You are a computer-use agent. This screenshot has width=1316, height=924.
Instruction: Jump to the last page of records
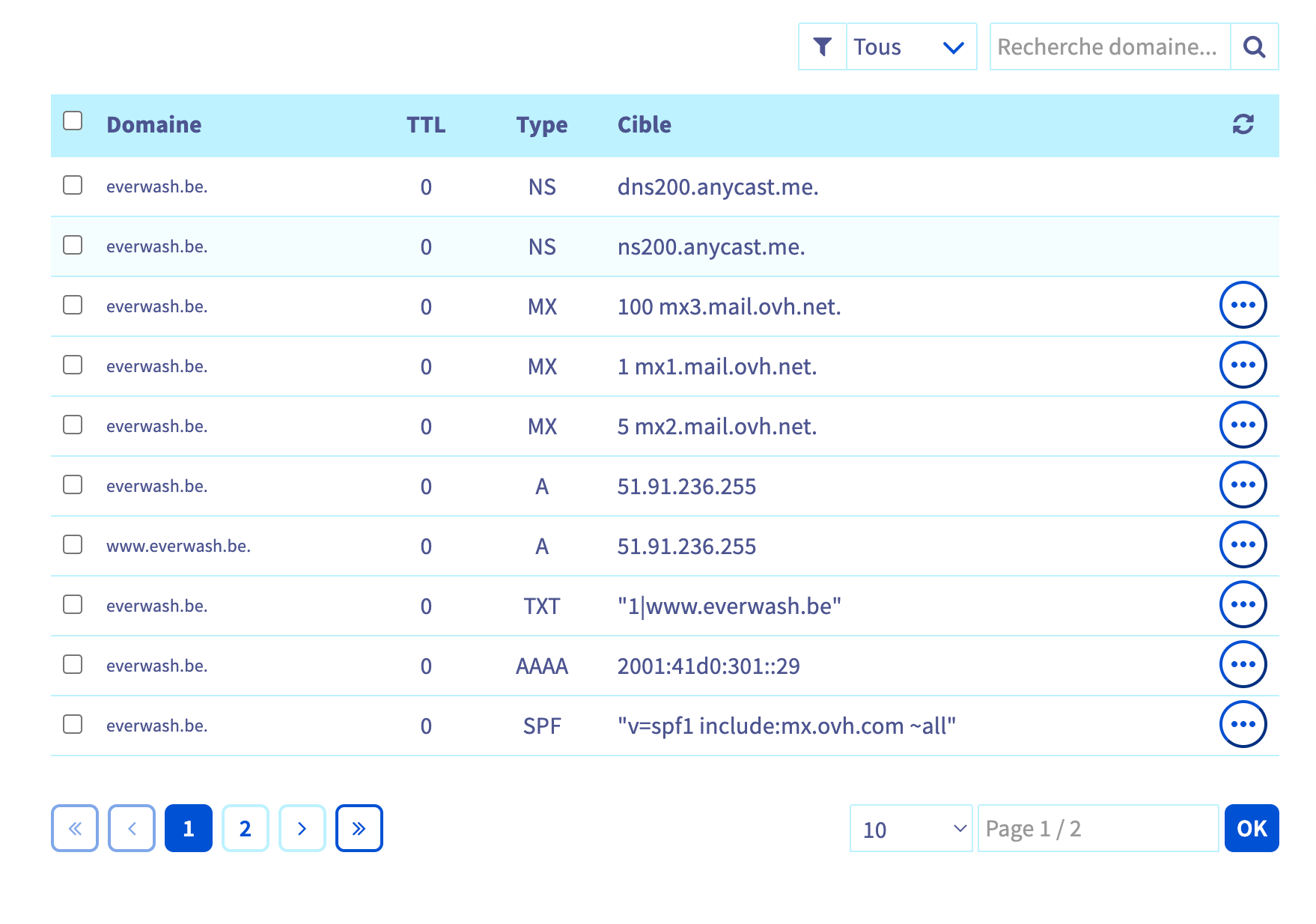359,828
